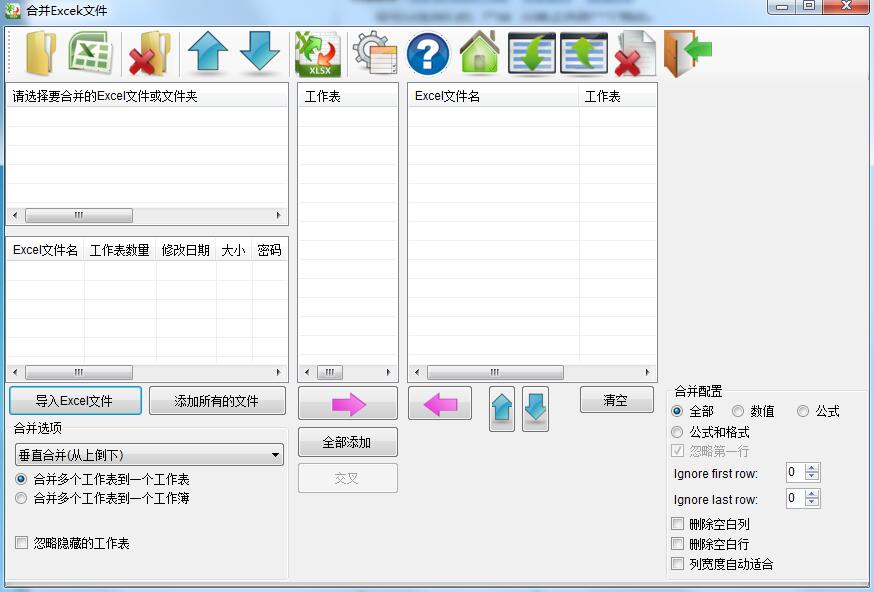Viewport: 874px width, 592px height.
Task: Click 大小 column header
Action: click(234, 250)
